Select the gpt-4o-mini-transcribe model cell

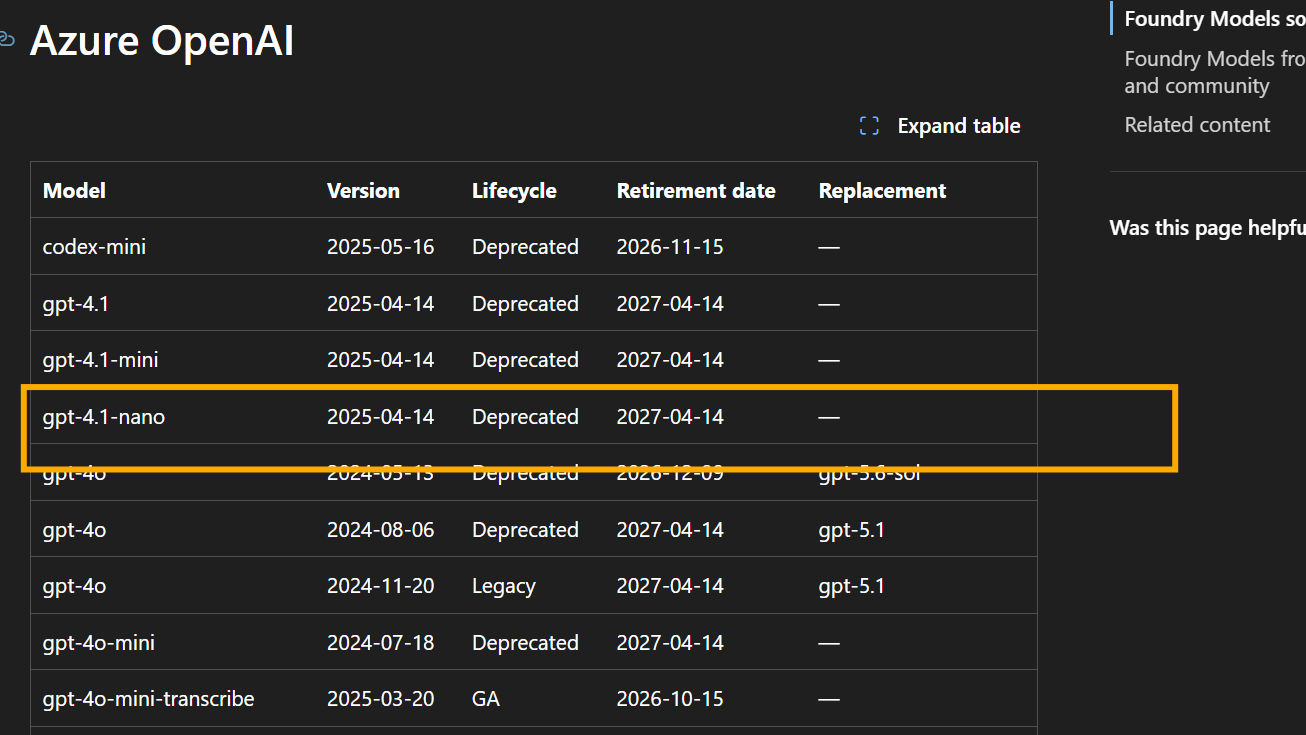click(x=148, y=698)
